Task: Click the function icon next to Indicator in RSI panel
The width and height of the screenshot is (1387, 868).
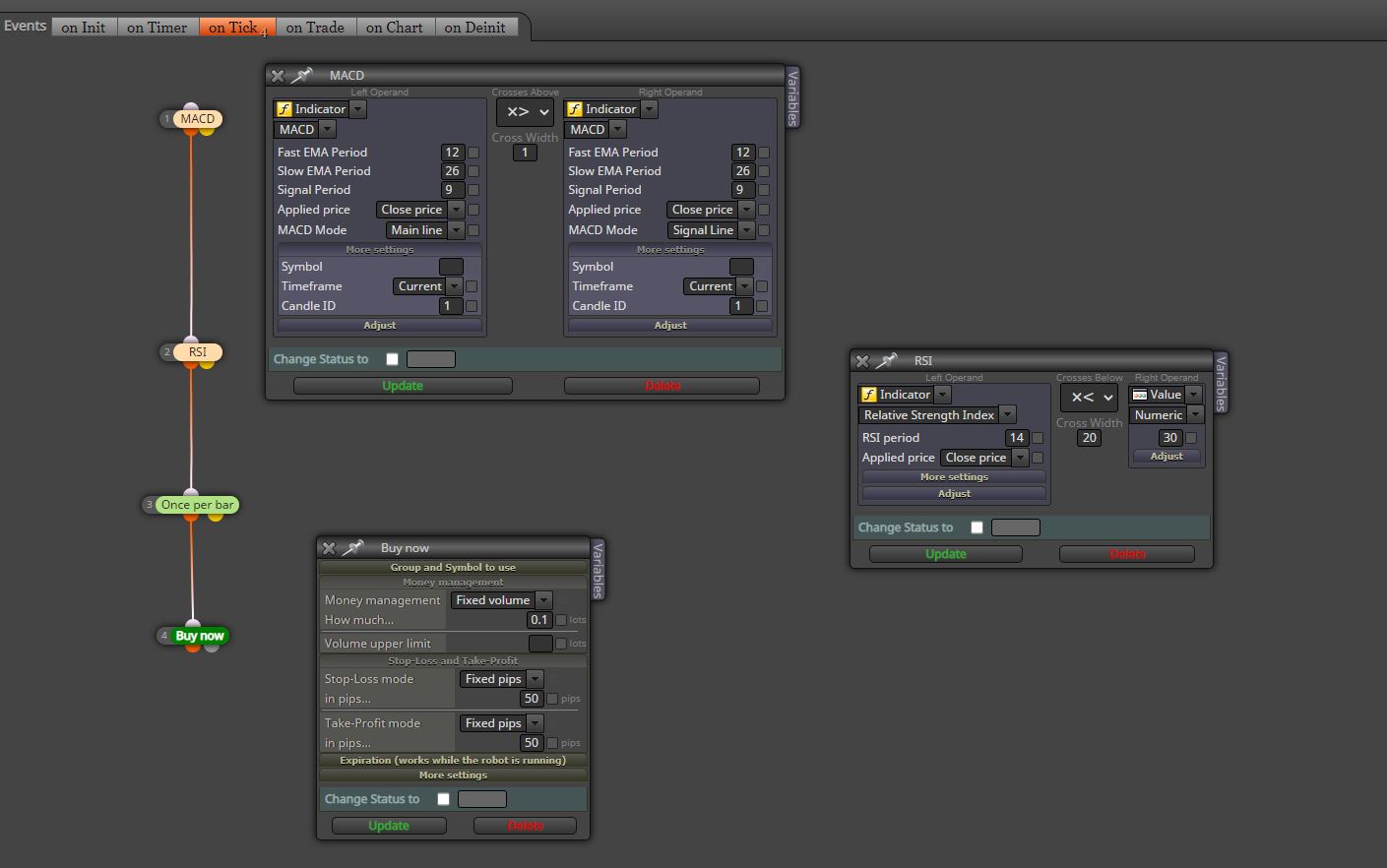Action: click(869, 395)
